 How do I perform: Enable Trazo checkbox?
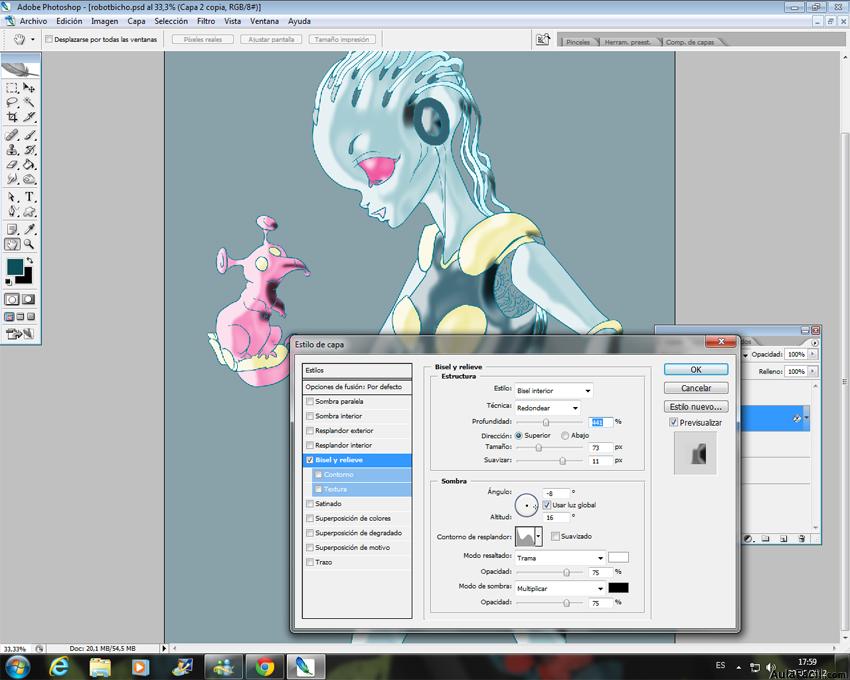[x=310, y=563]
